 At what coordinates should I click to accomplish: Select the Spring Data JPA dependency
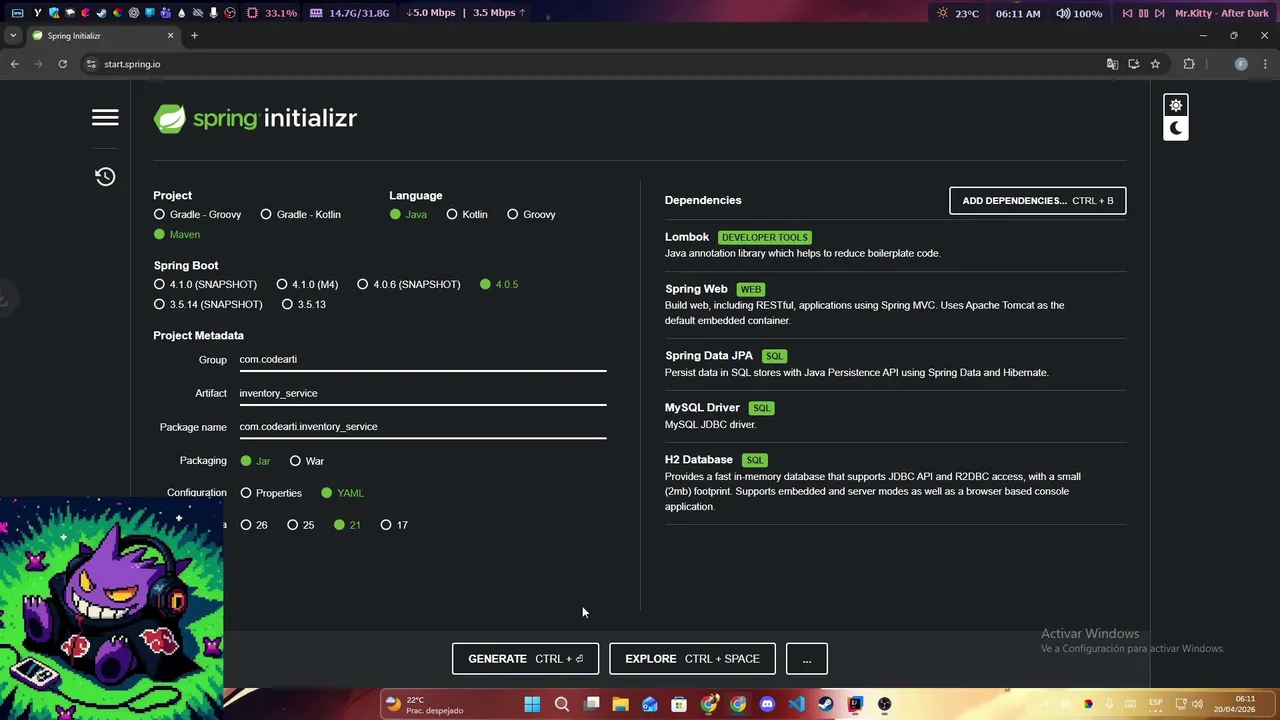pyautogui.click(x=895, y=364)
